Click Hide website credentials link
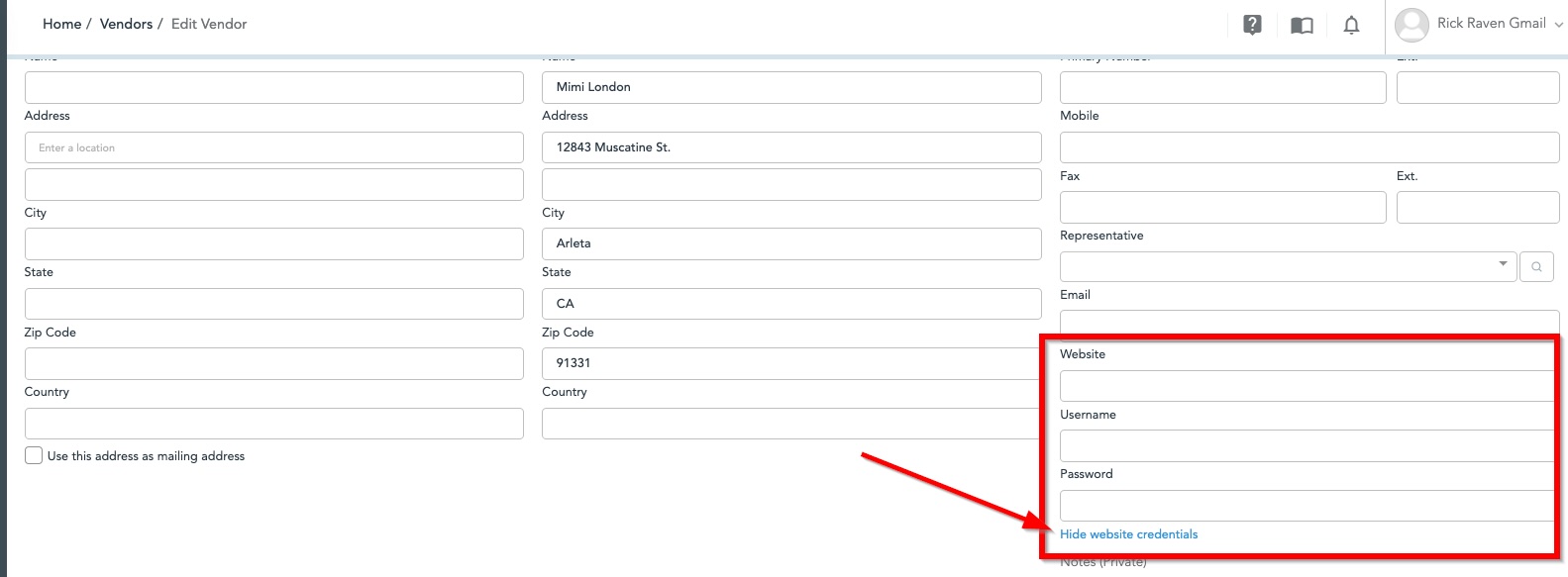The image size is (1568, 577). 1128,534
